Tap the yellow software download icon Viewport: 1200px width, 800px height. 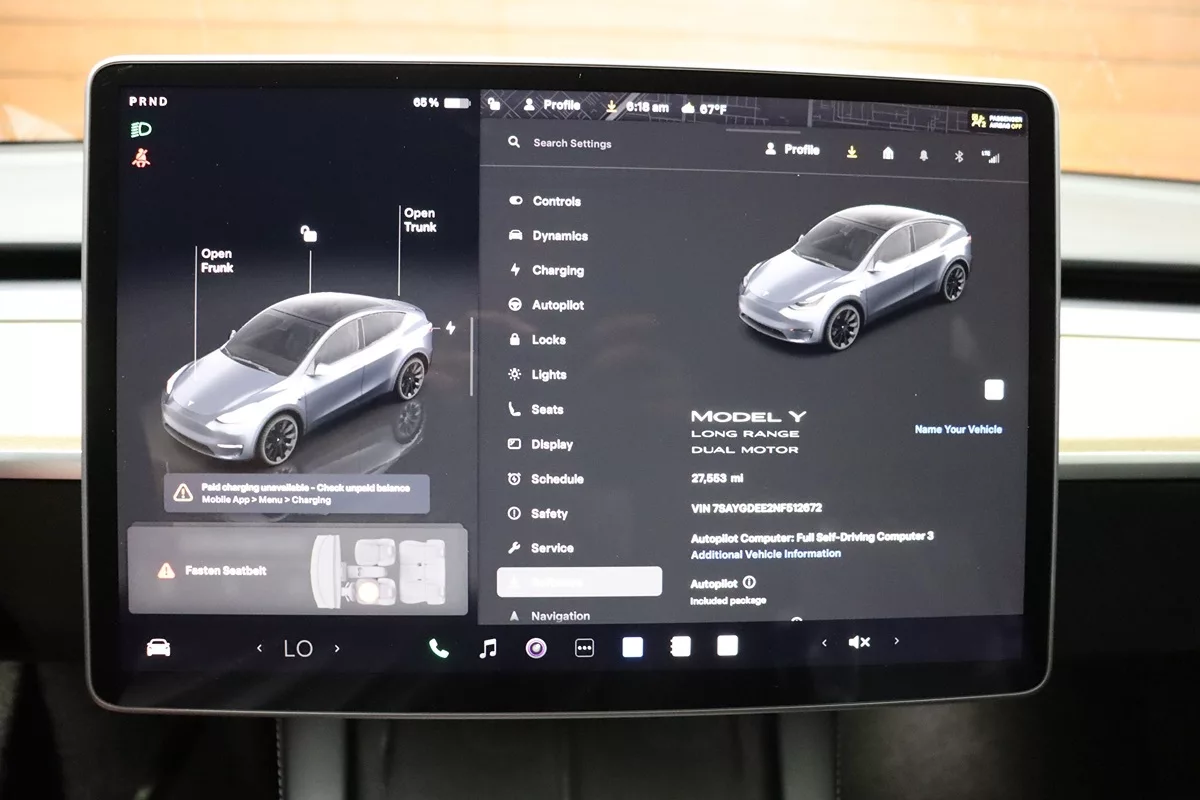(x=852, y=152)
